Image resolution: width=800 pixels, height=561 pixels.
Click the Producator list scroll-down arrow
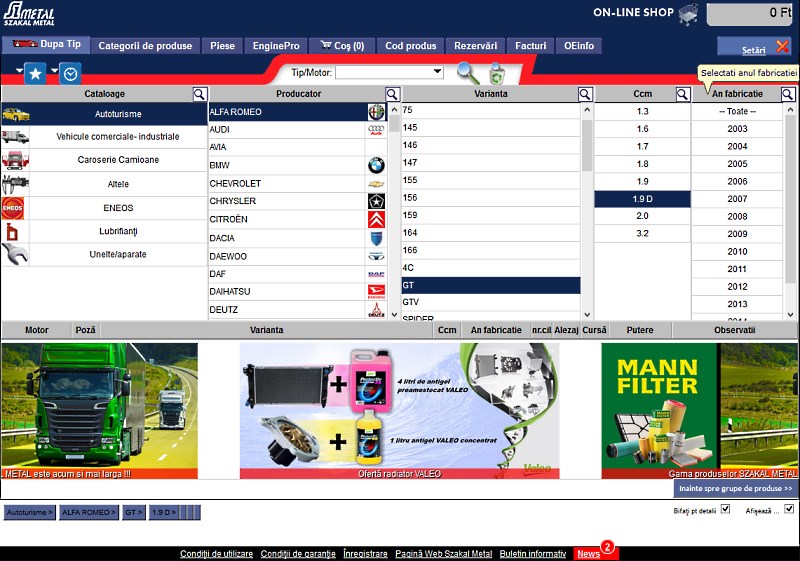[394, 315]
